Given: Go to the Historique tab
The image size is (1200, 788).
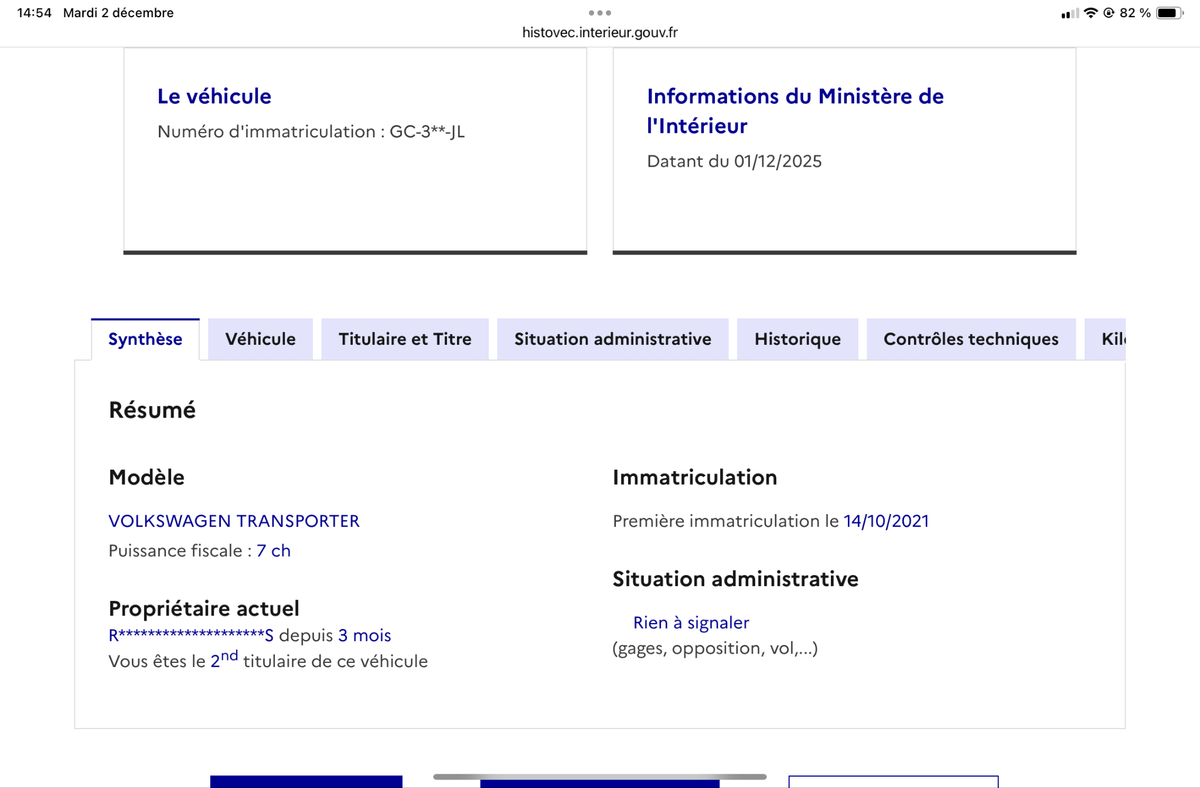Looking at the screenshot, I should point(797,339).
